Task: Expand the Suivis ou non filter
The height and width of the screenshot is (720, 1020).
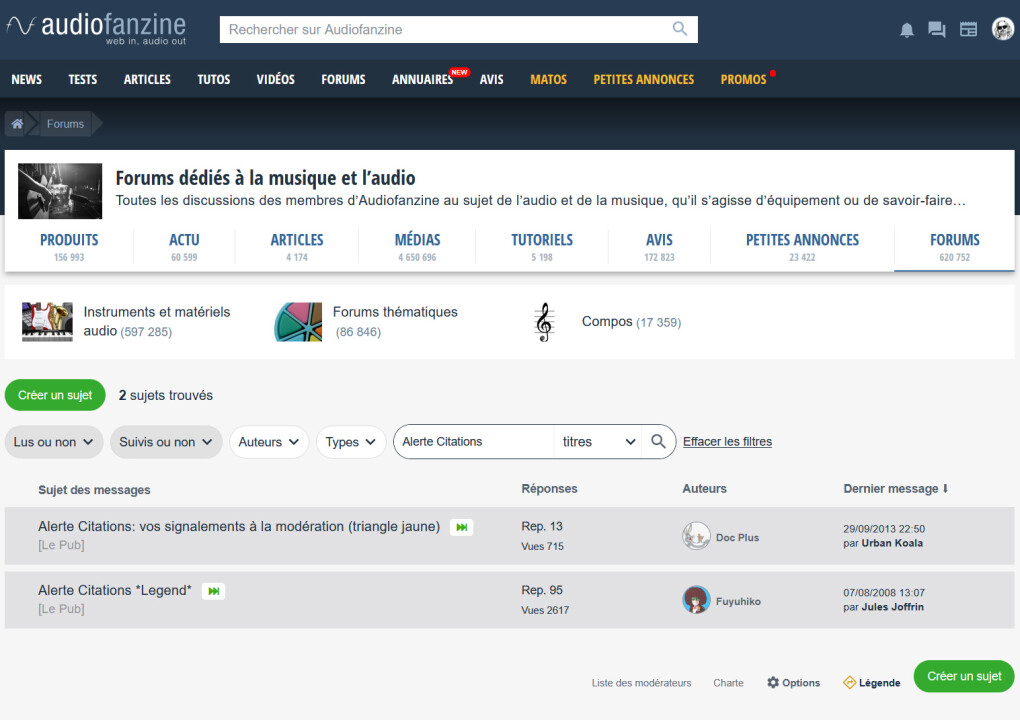Action: 167,442
